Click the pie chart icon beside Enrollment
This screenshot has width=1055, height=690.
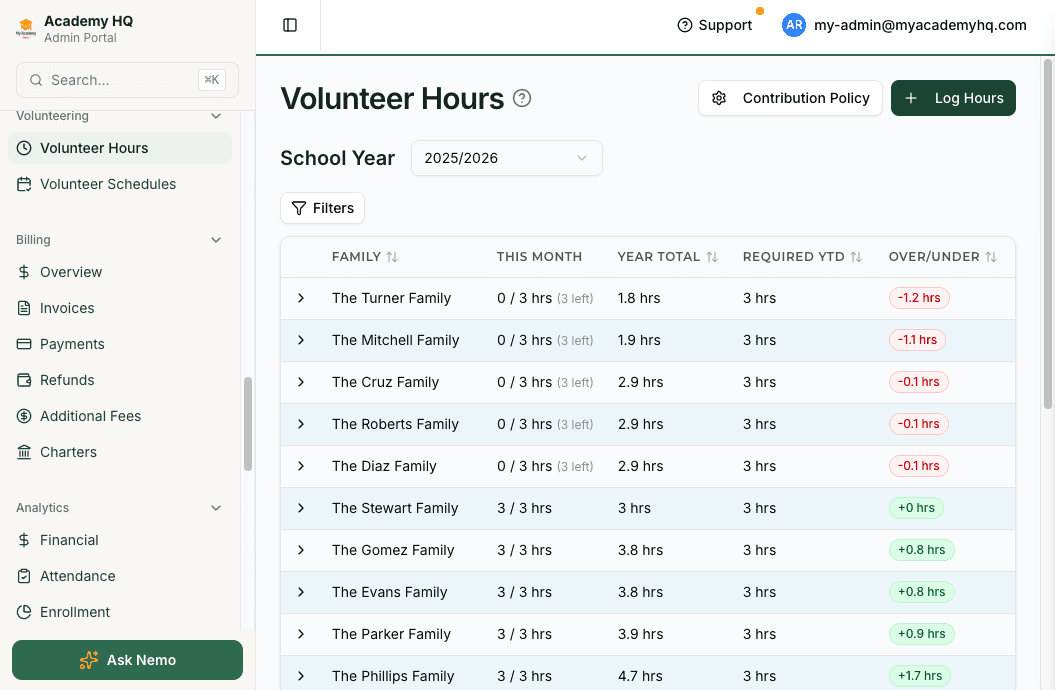(x=24, y=612)
